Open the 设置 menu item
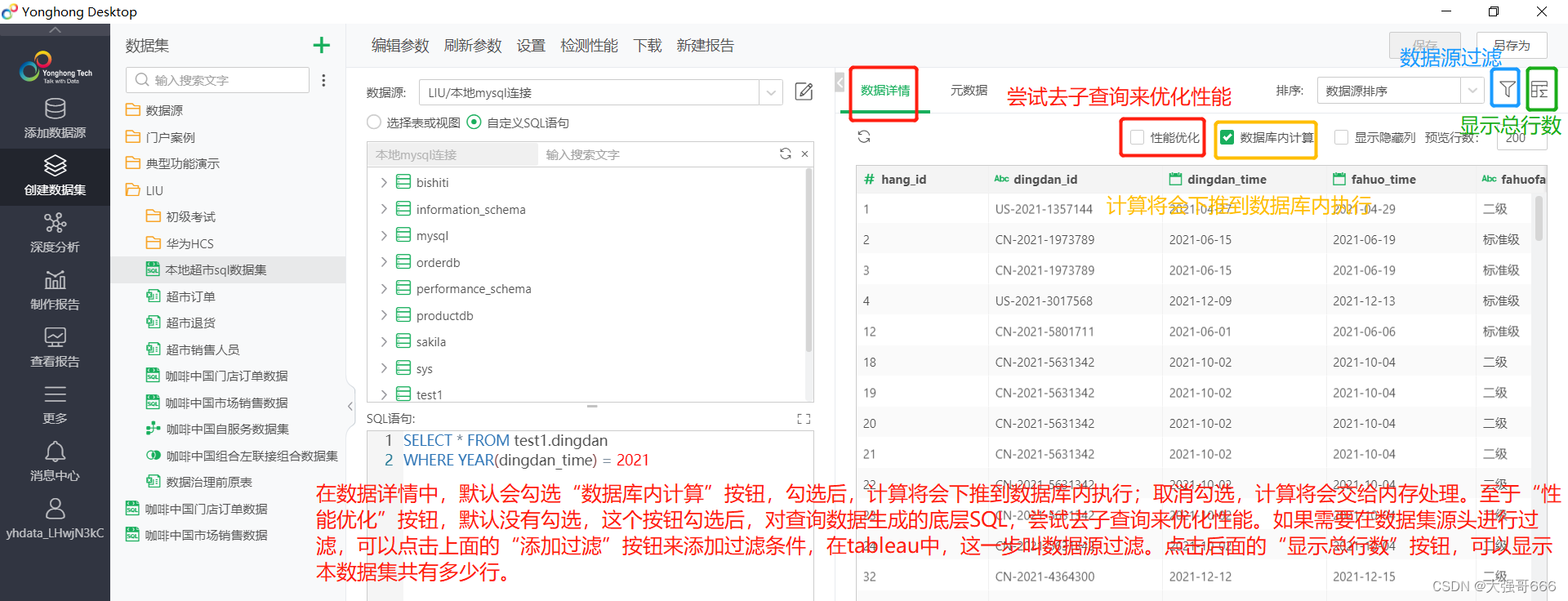The width and height of the screenshot is (1568, 601). [531, 46]
